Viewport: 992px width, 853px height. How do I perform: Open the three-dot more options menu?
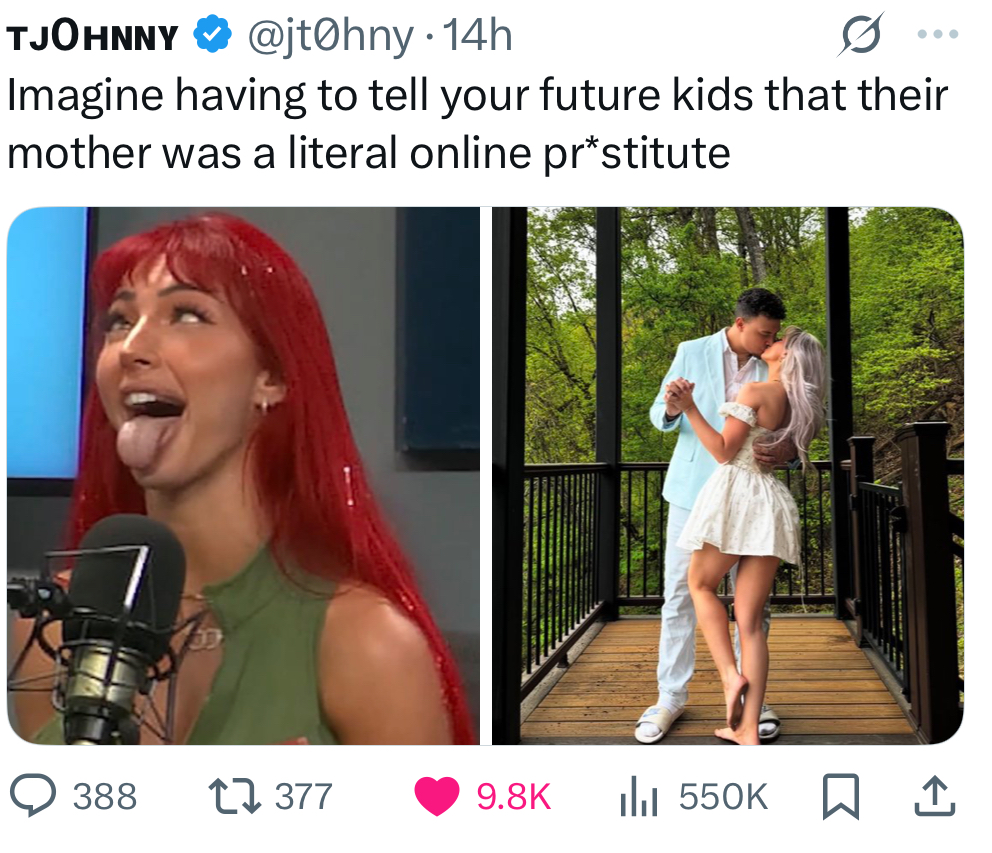click(x=938, y=34)
